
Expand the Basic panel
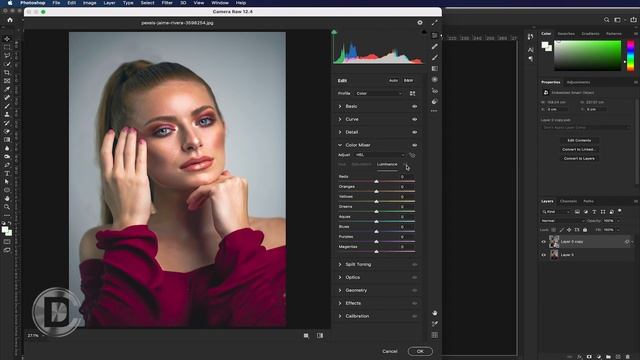tap(340, 107)
